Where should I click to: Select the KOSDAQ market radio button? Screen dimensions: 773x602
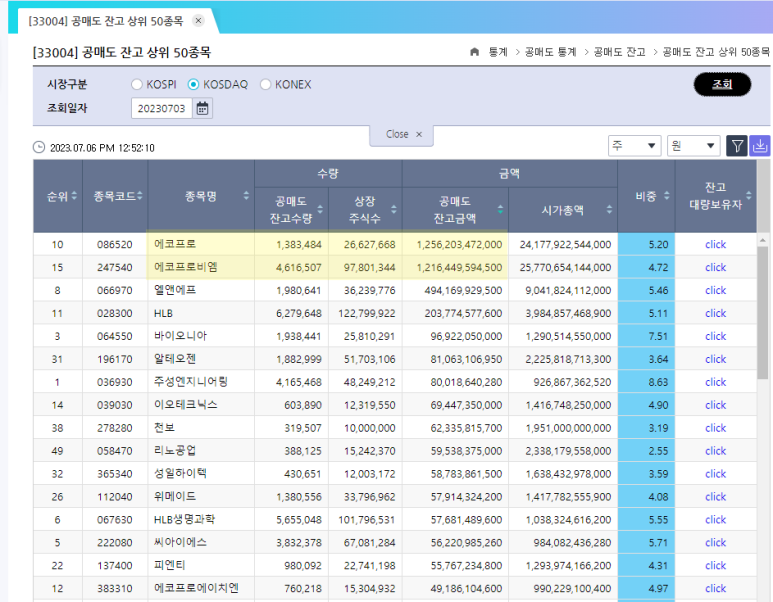tap(193, 84)
